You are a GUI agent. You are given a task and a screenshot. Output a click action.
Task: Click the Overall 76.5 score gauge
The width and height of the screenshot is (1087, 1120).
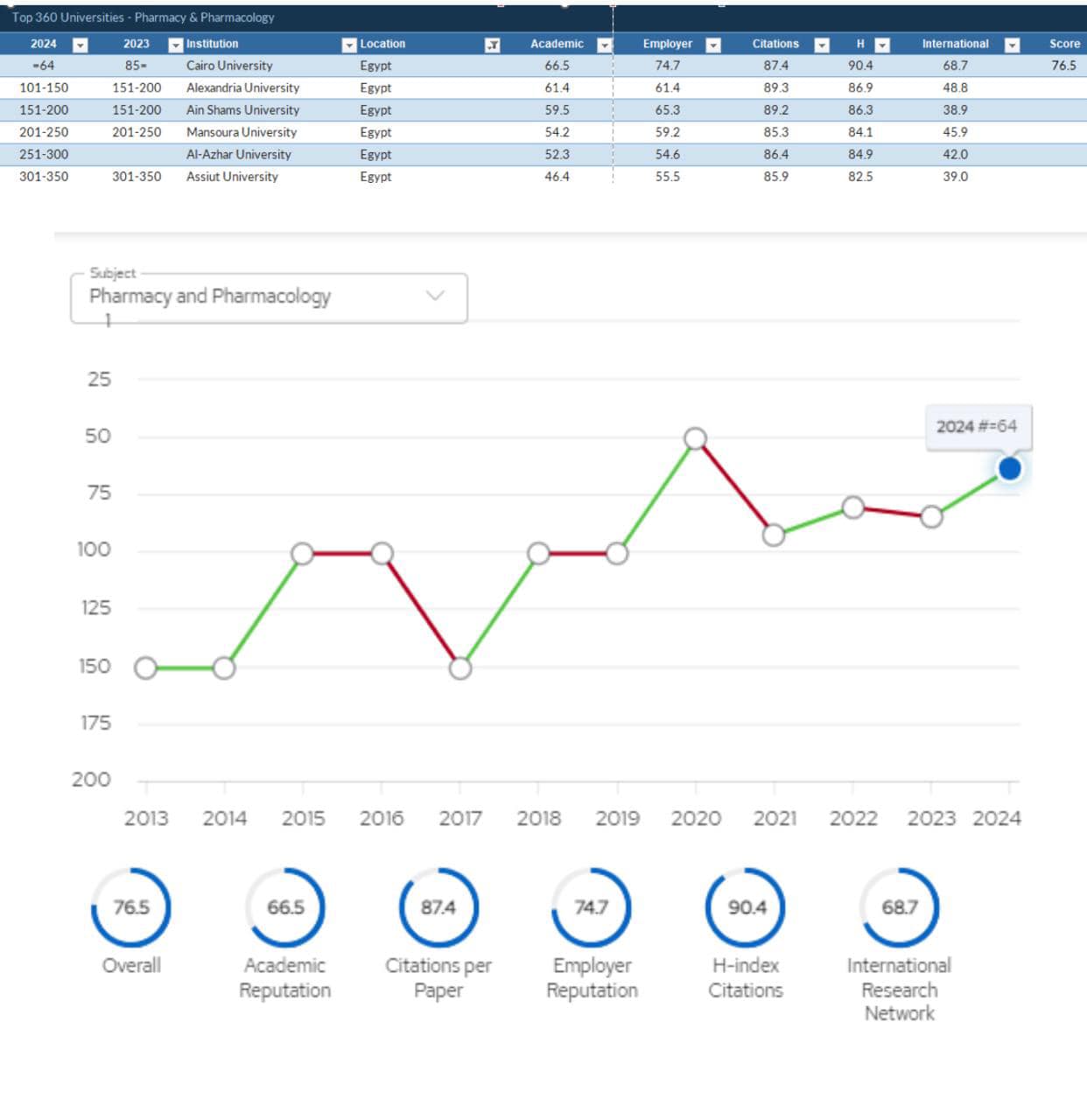pos(131,907)
